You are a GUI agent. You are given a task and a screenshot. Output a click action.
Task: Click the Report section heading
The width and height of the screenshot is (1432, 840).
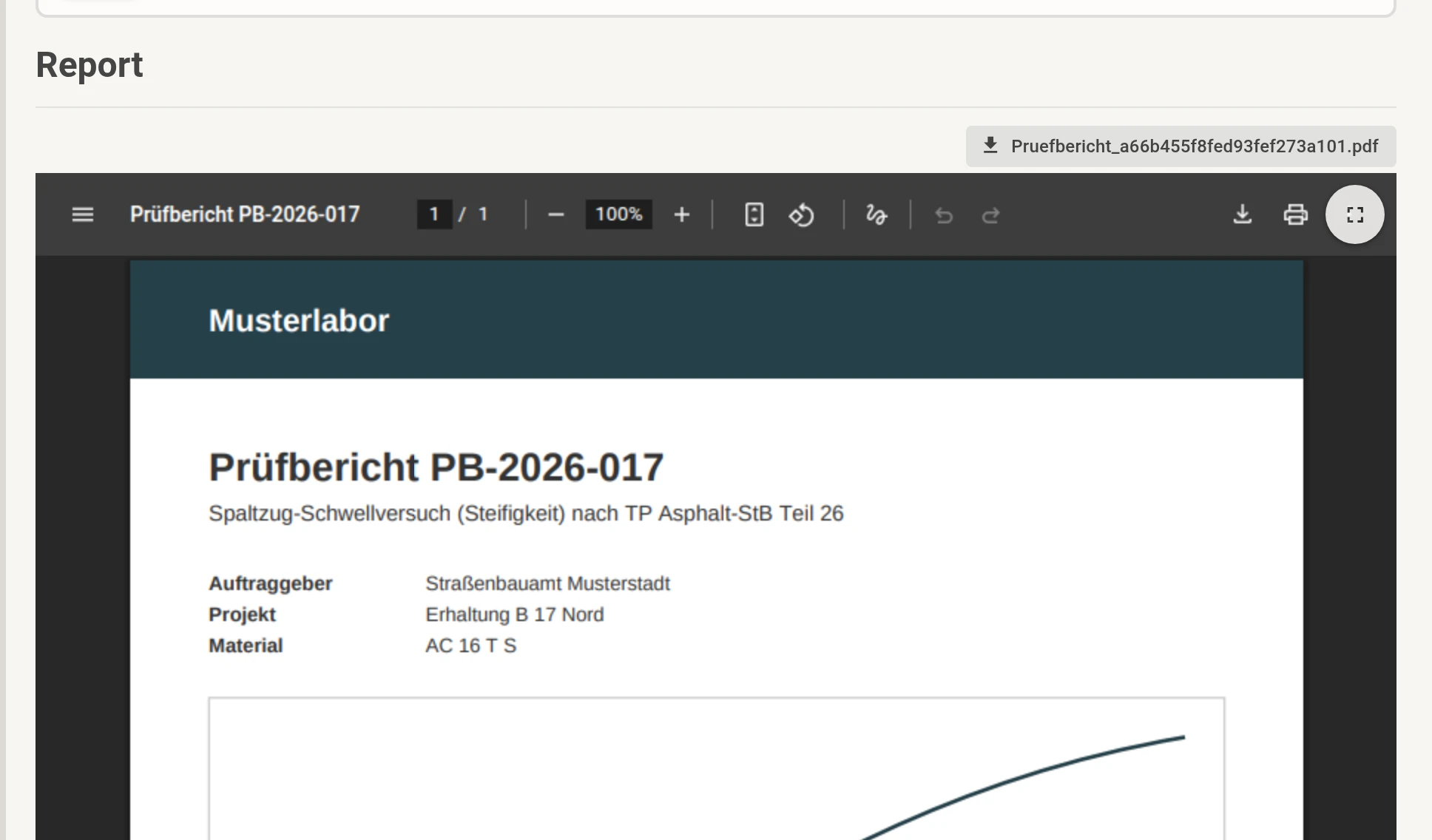[x=89, y=65]
